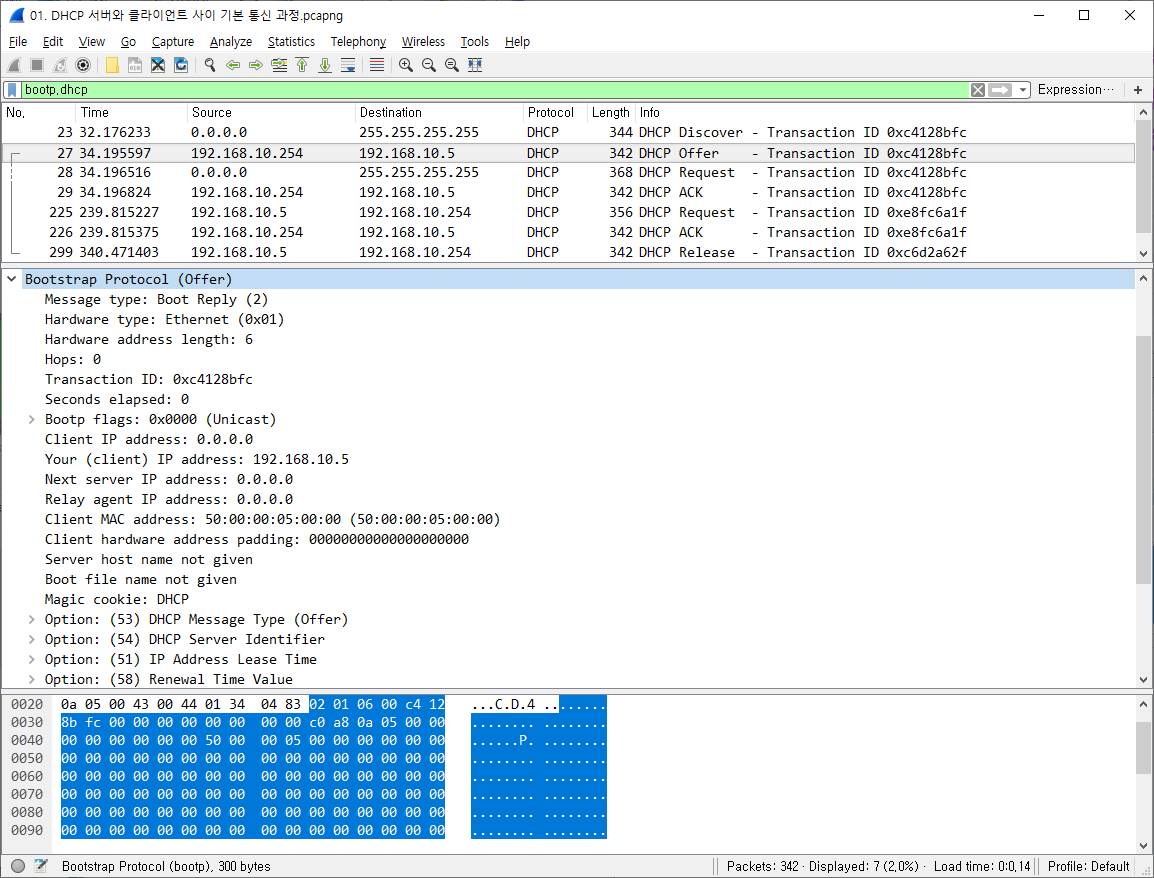1154x878 pixels.
Task: Click the filter bookmark icon
Action: point(12,90)
